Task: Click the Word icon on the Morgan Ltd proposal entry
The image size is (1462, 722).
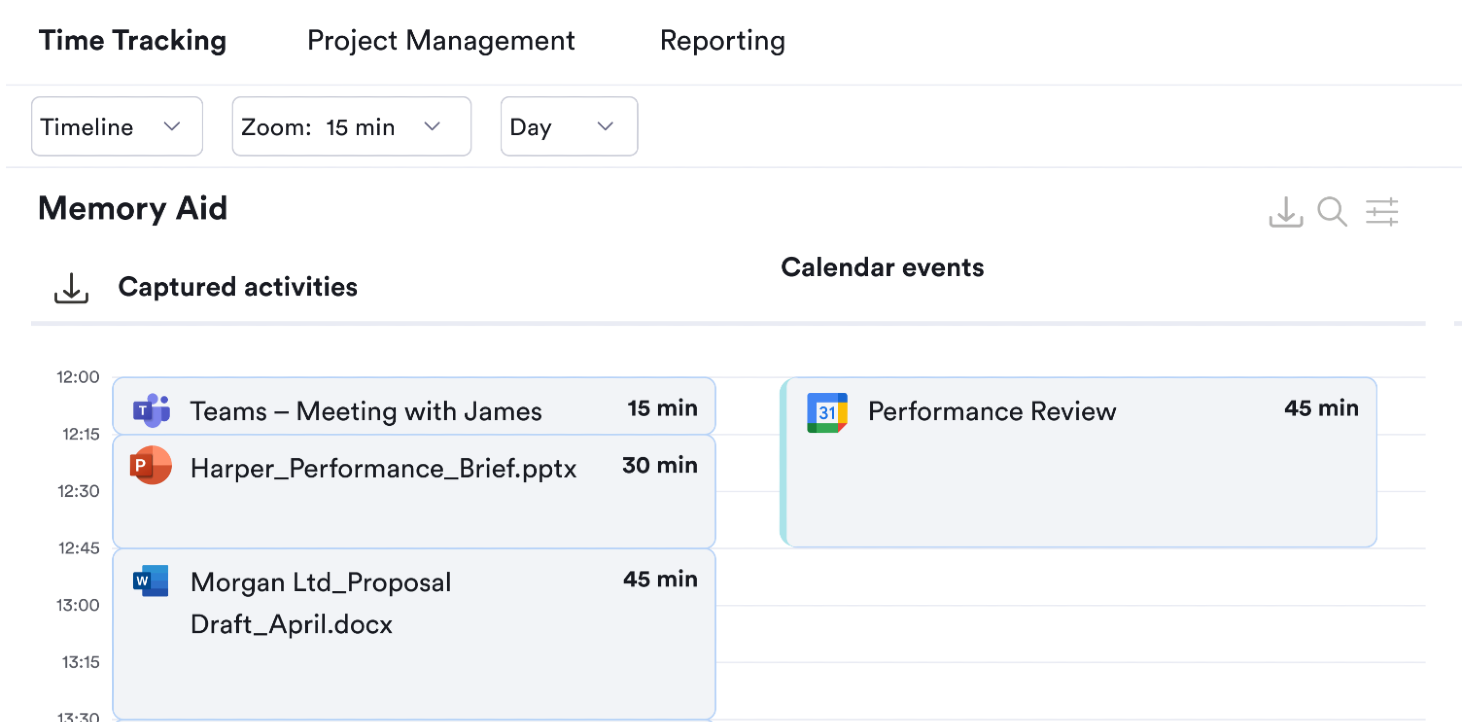Action: pos(151,581)
